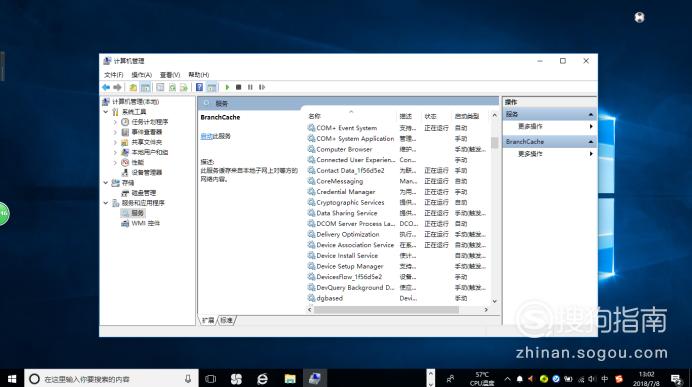Open File Explorer from the taskbar
692x387 pixels.
click(290, 379)
